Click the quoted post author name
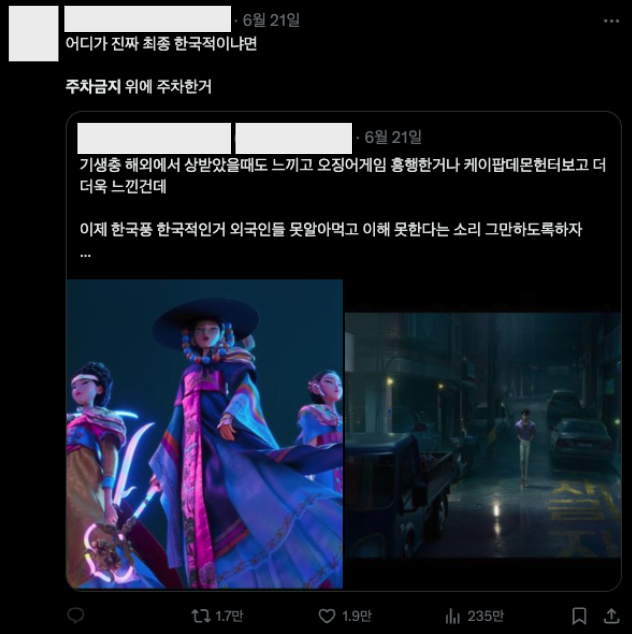 coord(154,138)
